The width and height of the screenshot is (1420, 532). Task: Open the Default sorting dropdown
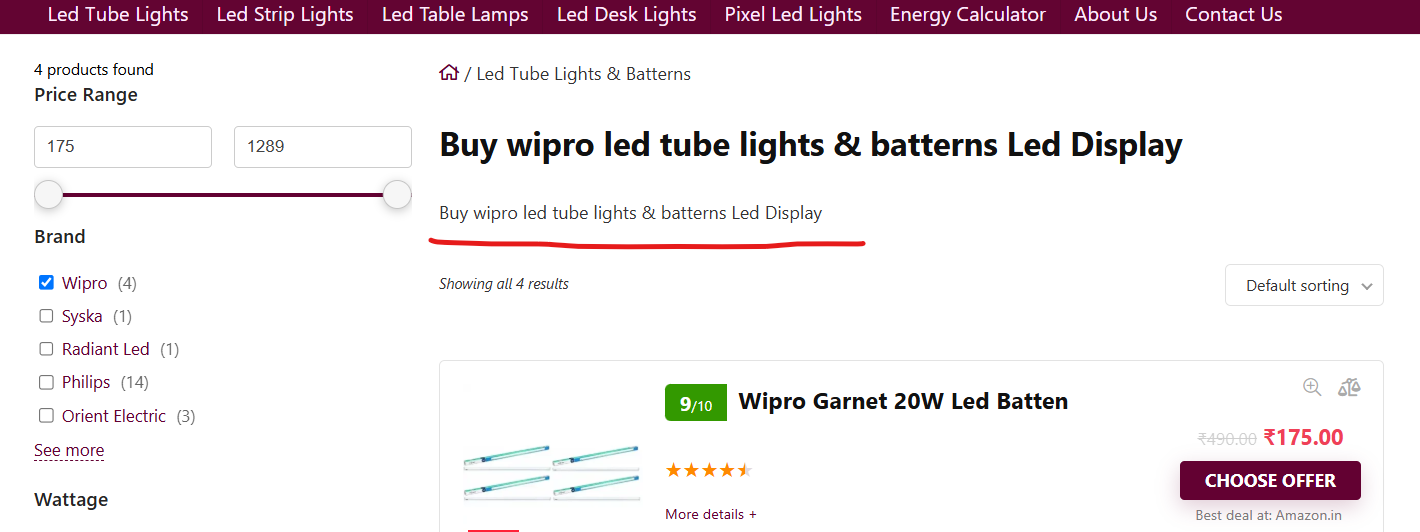1304,285
